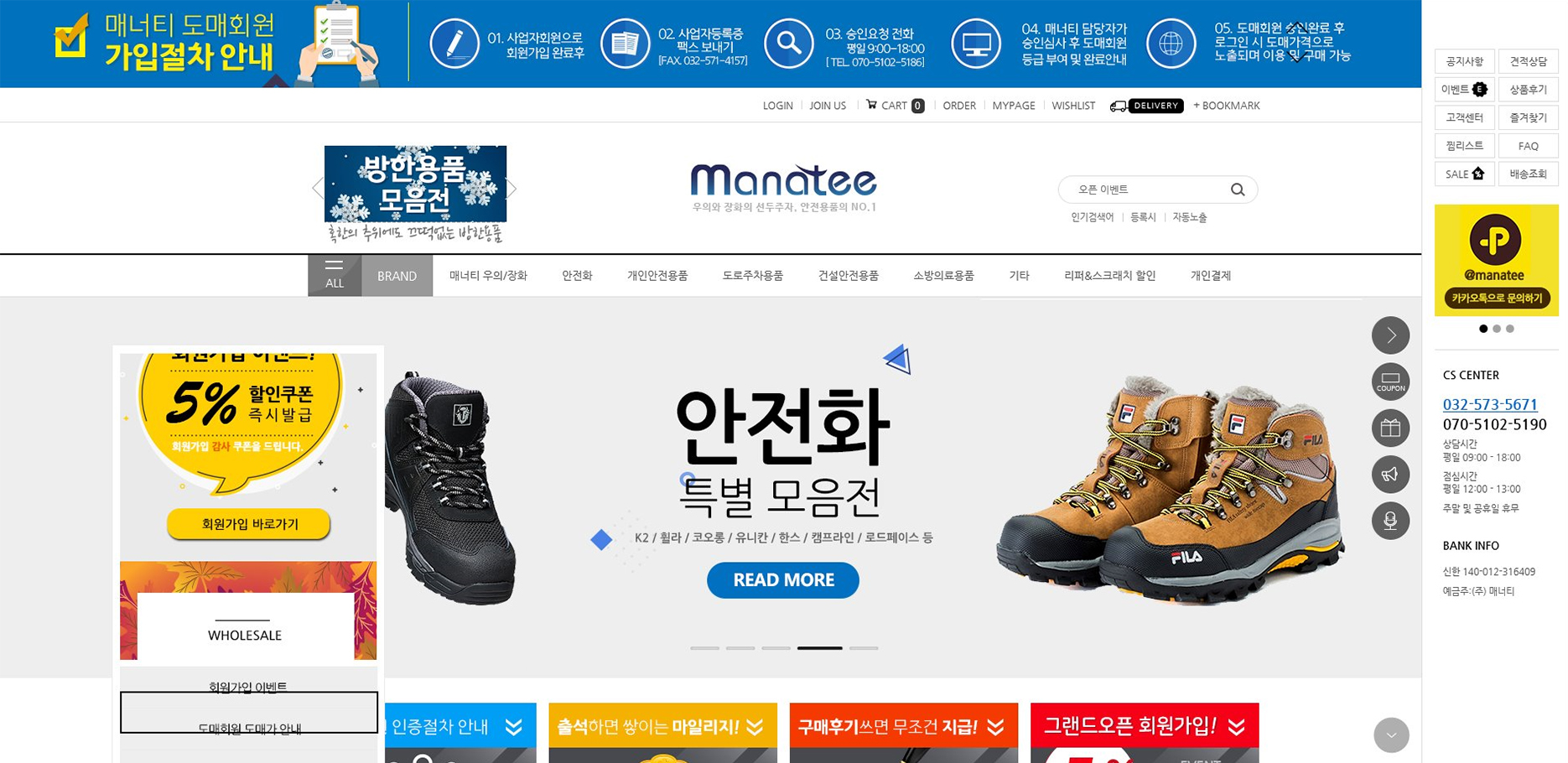The height and width of the screenshot is (763, 1568).
Task: Click the scroll-down round arrow button
Action: pyautogui.click(x=1391, y=735)
